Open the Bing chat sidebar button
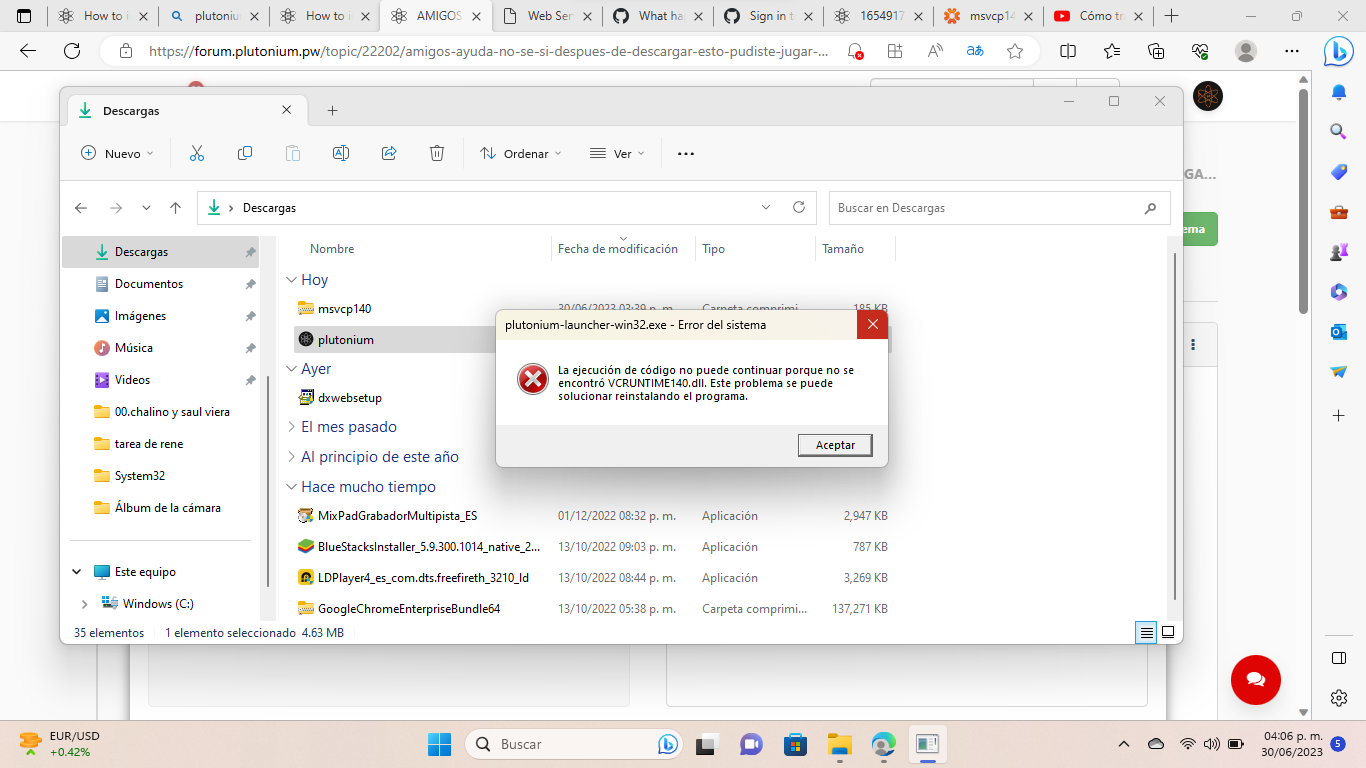This screenshot has width=1366, height=768. [1339, 51]
